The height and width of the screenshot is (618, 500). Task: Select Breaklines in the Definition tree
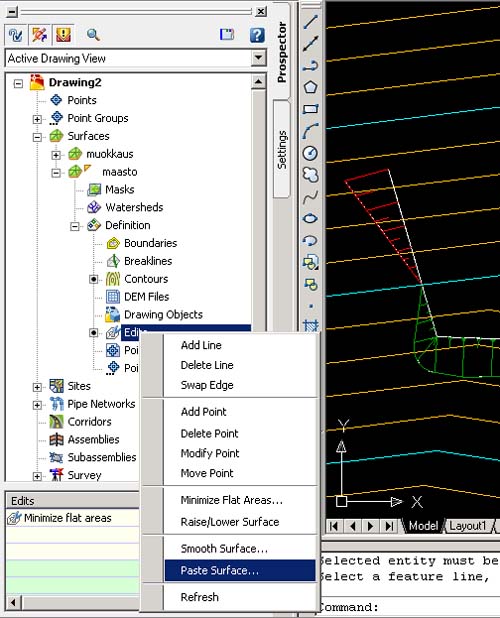click(x=148, y=261)
